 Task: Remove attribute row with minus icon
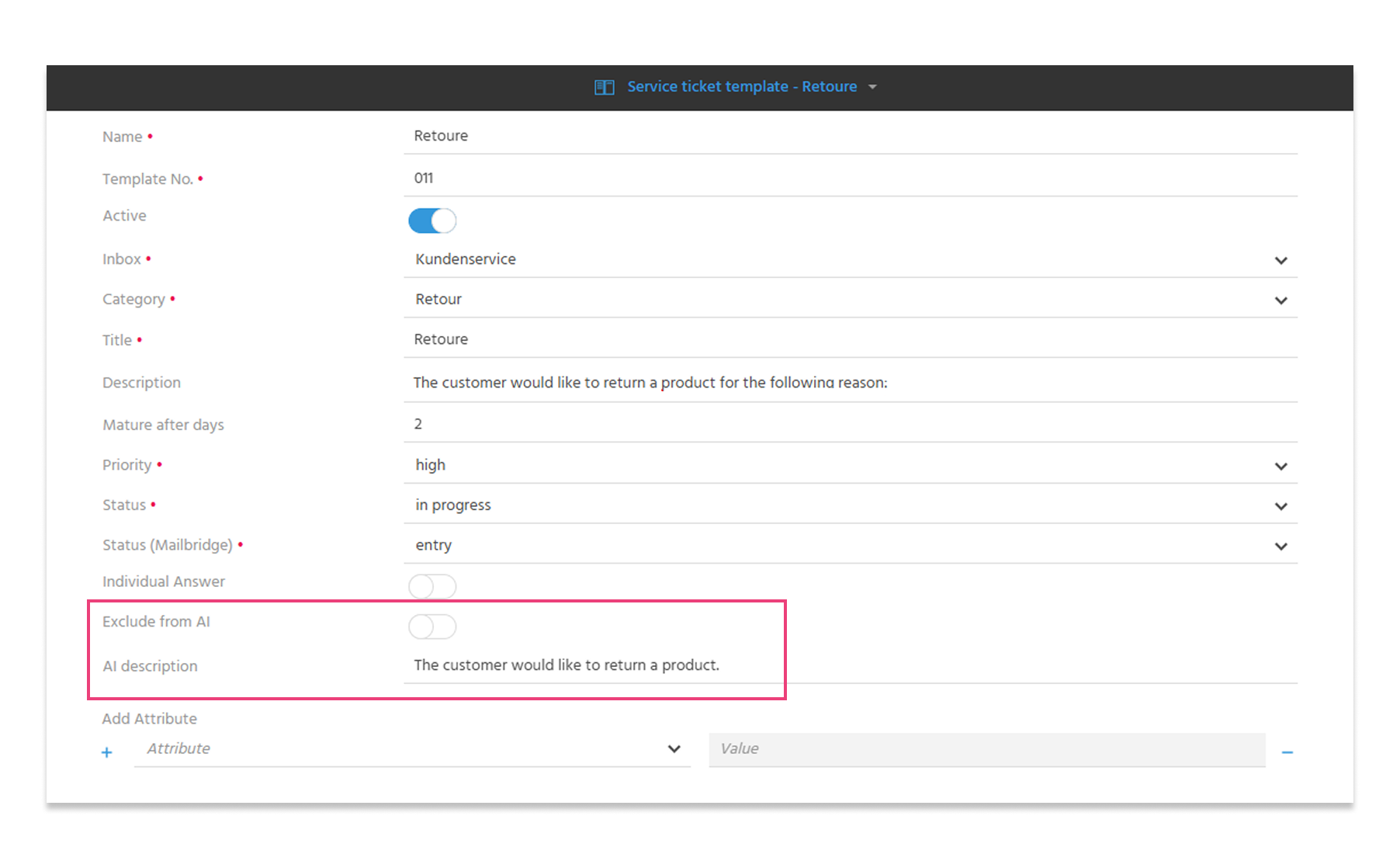click(1287, 752)
